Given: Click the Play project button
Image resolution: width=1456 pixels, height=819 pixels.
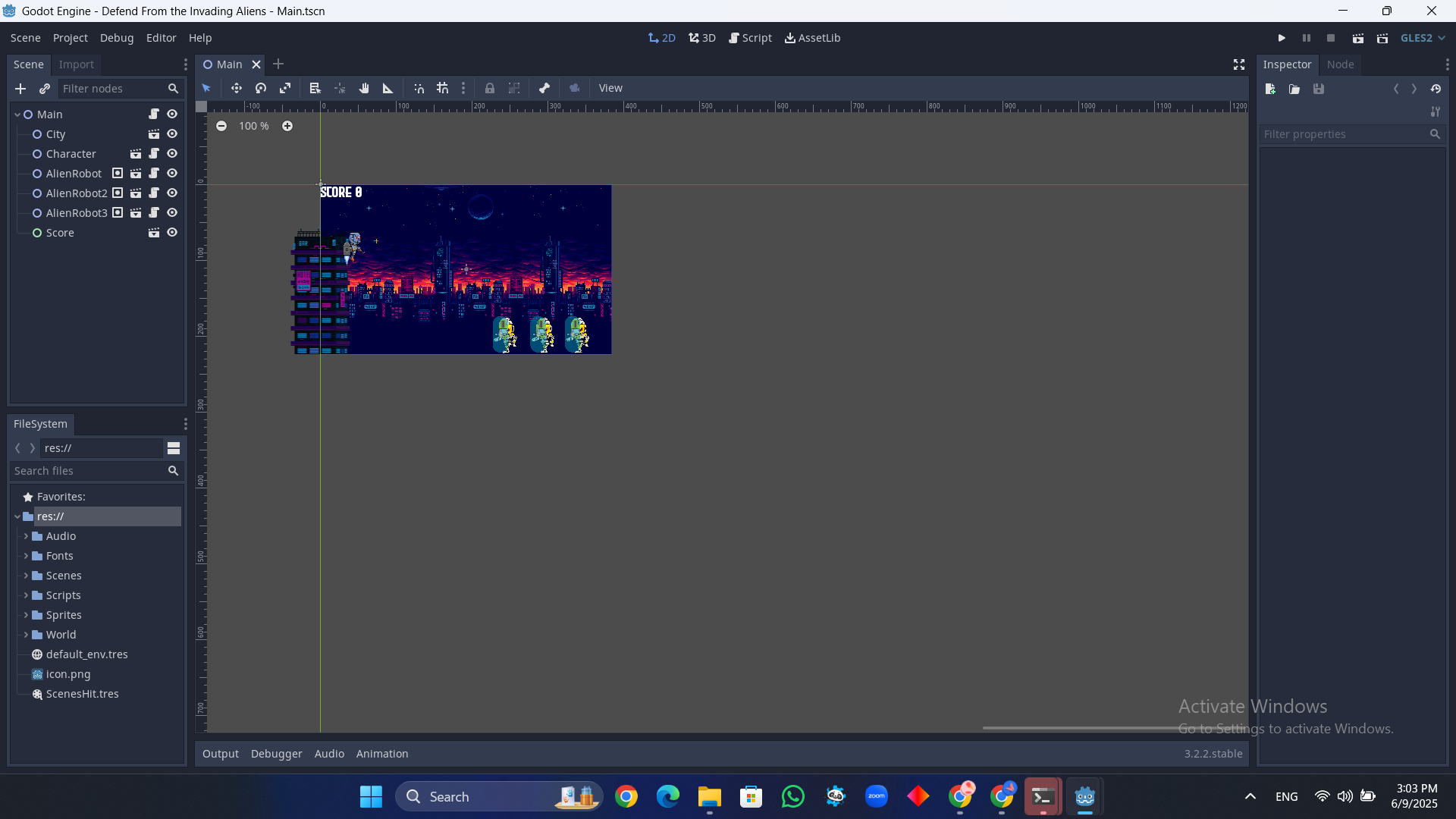Looking at the screenshot, I should (x=1282, y=38).
